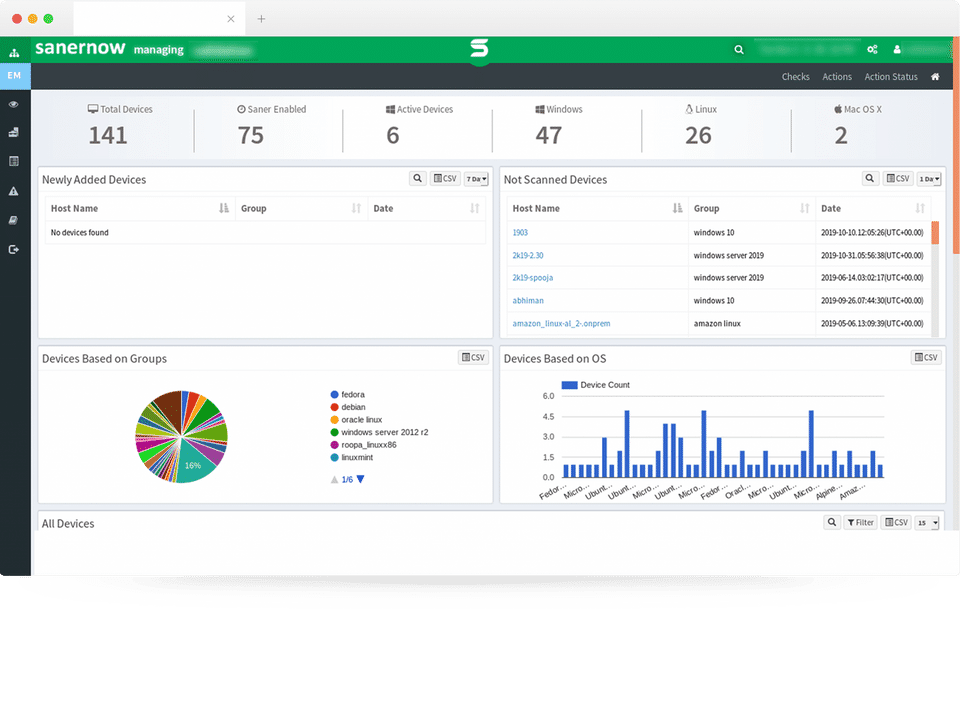Go to next legend page arrow
Viewport: 960px width, 709px height.
click(361, 479)
